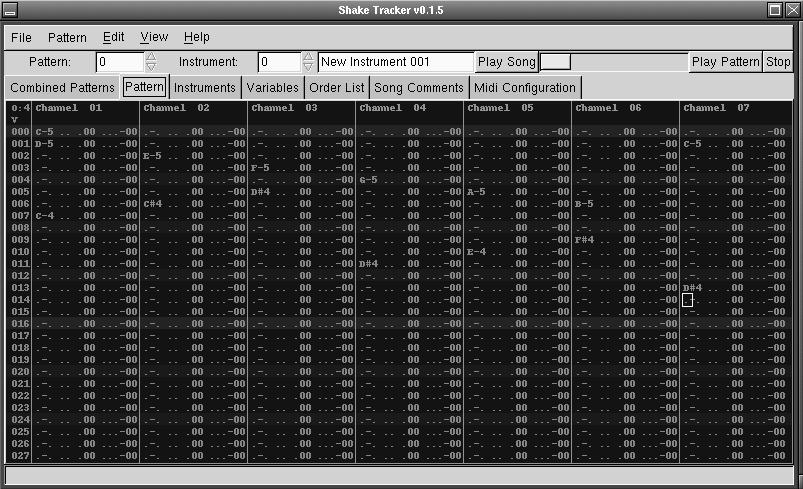Image resolution: width=803 pixels, height=489 pixels.
Task: Open the window menu icon in title bar
Action: coord(10,10)
